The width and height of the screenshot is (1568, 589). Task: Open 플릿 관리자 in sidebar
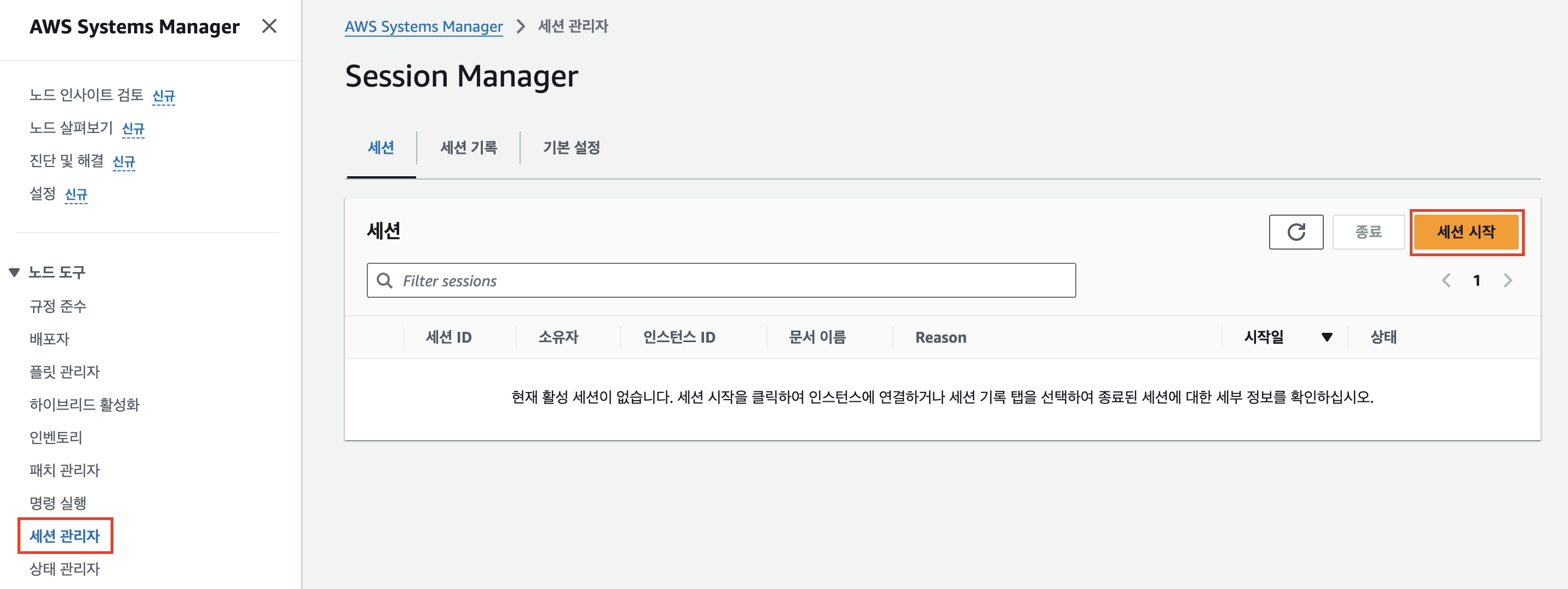tap(65, 372)
